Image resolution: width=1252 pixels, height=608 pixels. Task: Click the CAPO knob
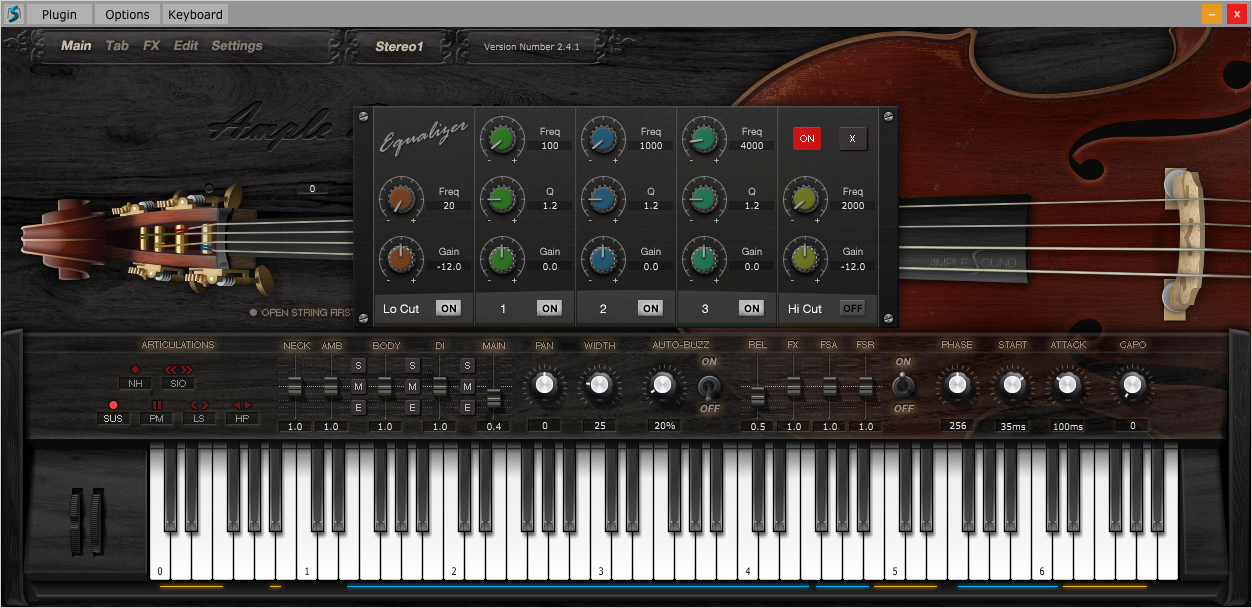click(x=1132, y=385)
